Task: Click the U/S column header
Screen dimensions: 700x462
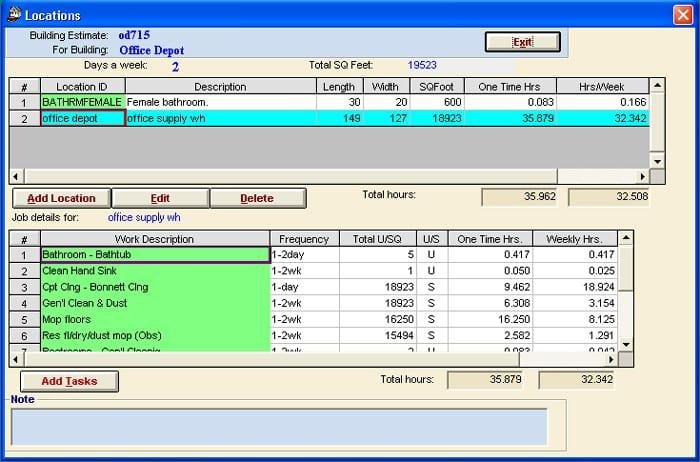Action: click(432, 239)
